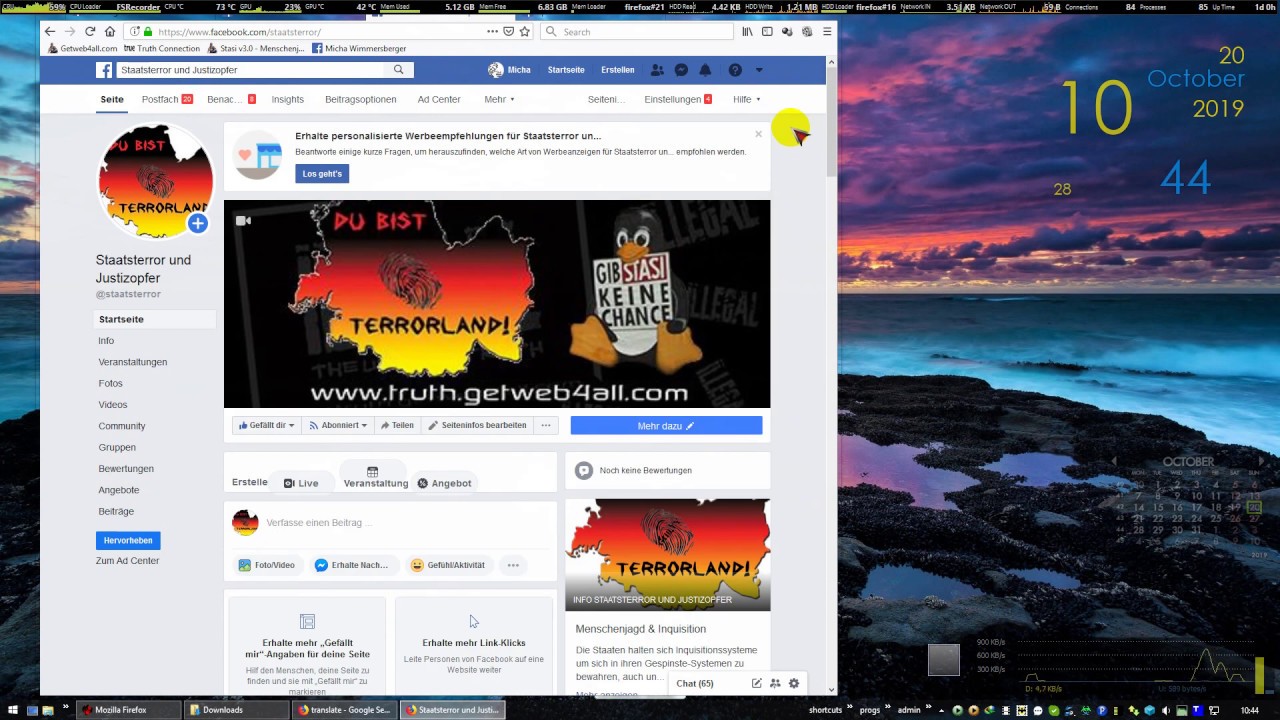Click Firefox Search box
1280x720 pixels.
coord(636,32)
